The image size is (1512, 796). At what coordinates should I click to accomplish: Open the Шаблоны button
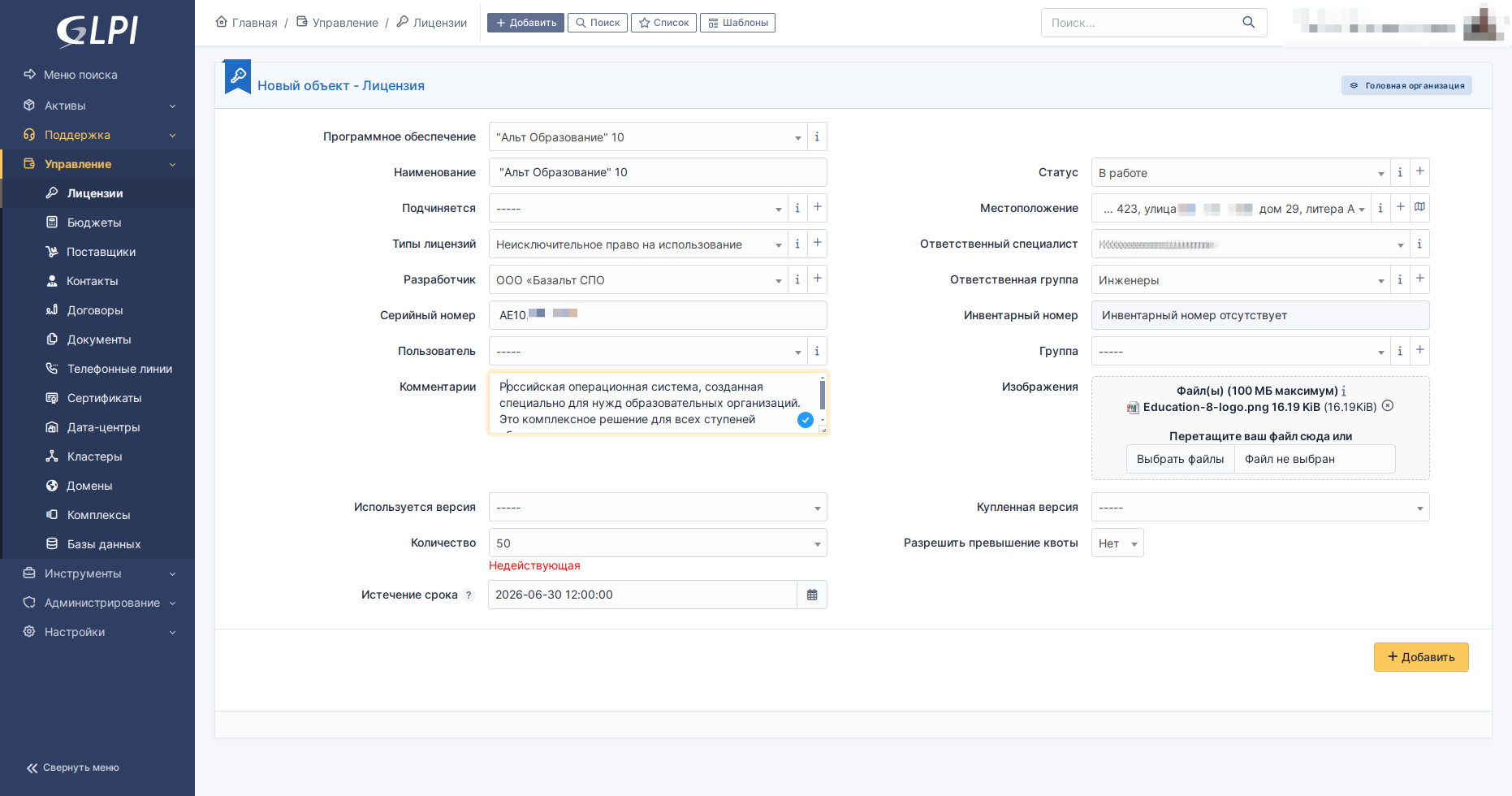tap(737, 23)
